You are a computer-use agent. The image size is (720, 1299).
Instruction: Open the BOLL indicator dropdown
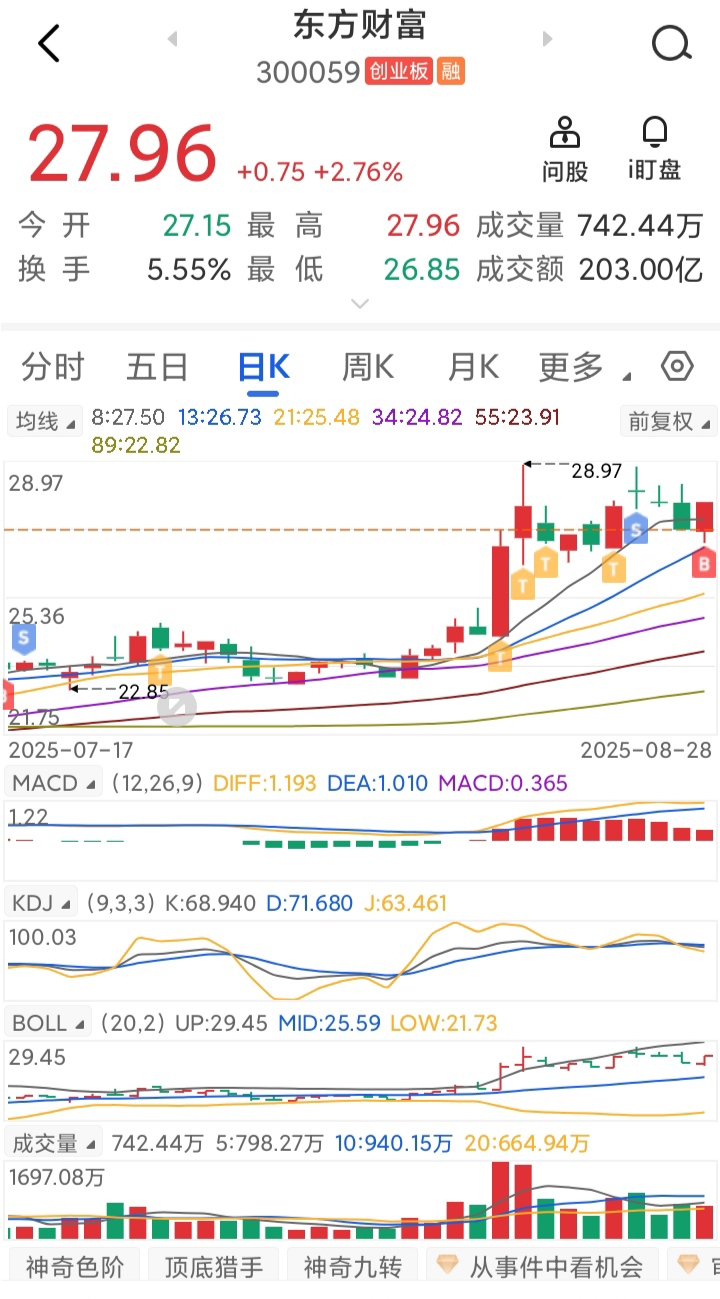(x=49, y=1023)
